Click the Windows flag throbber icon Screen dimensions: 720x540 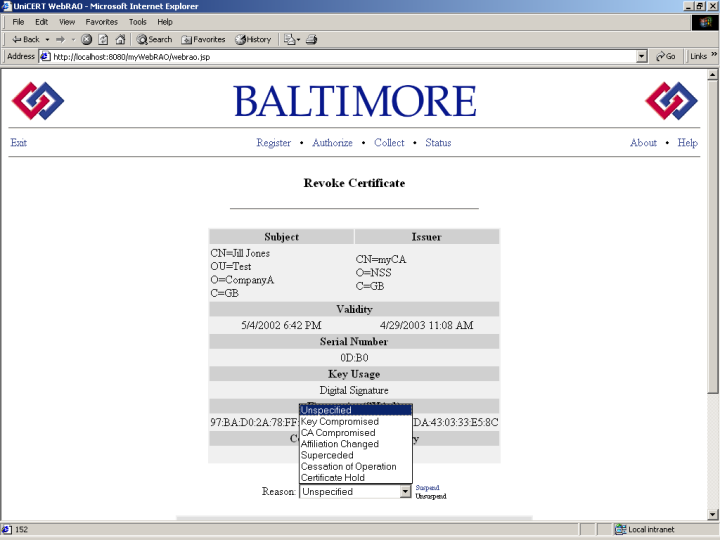tap(705, 22)
